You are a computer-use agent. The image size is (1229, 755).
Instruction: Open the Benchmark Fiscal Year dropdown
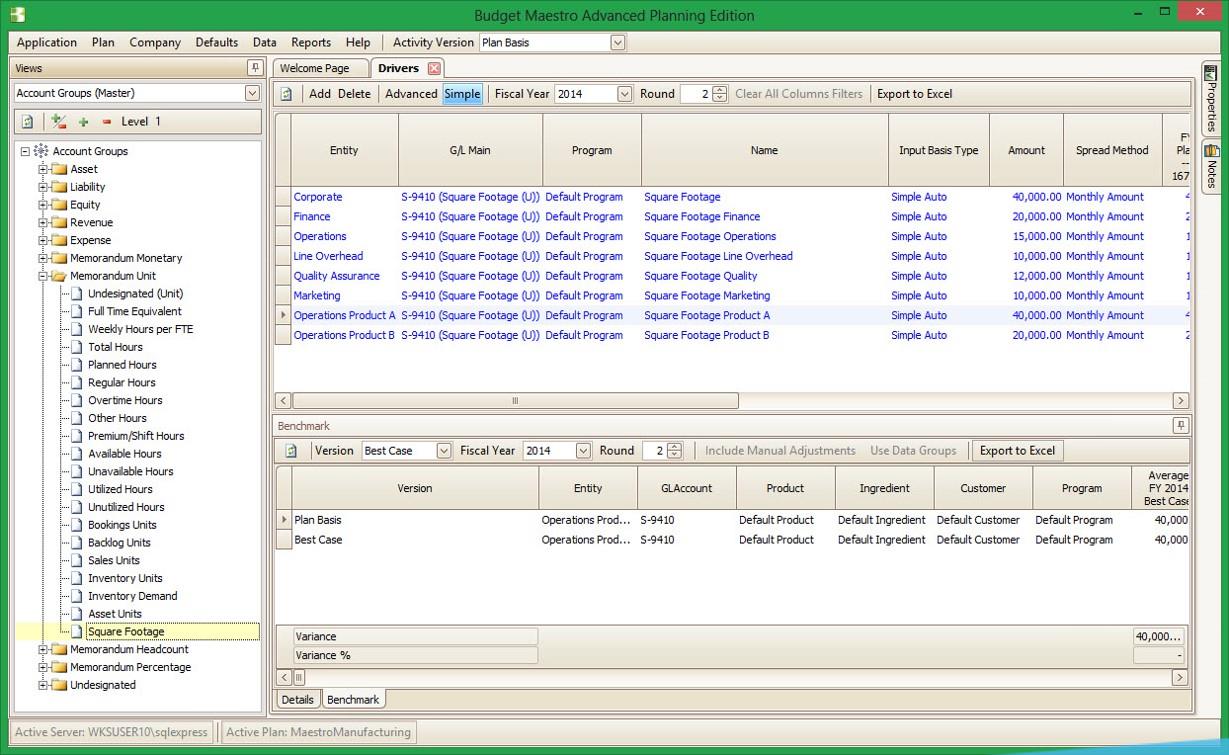[583, 451]
